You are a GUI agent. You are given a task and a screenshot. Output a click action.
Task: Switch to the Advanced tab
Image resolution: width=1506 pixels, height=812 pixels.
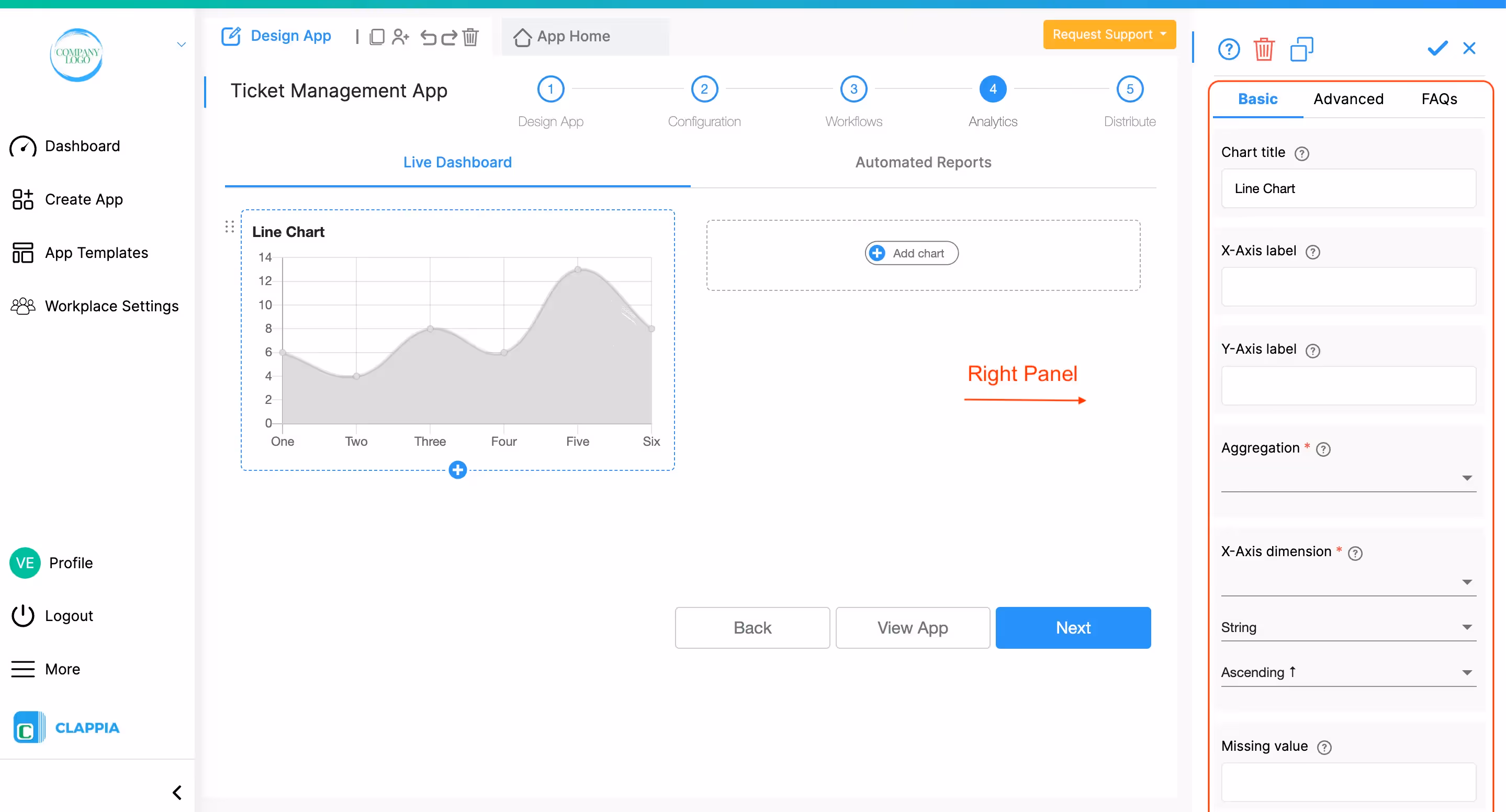(x=1348, y=99)
